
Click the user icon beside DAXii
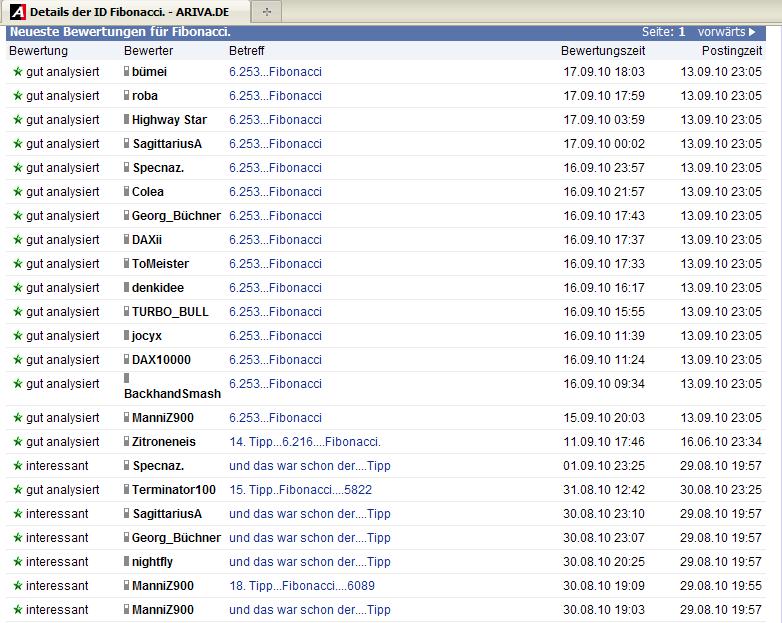tap(127, 239)
